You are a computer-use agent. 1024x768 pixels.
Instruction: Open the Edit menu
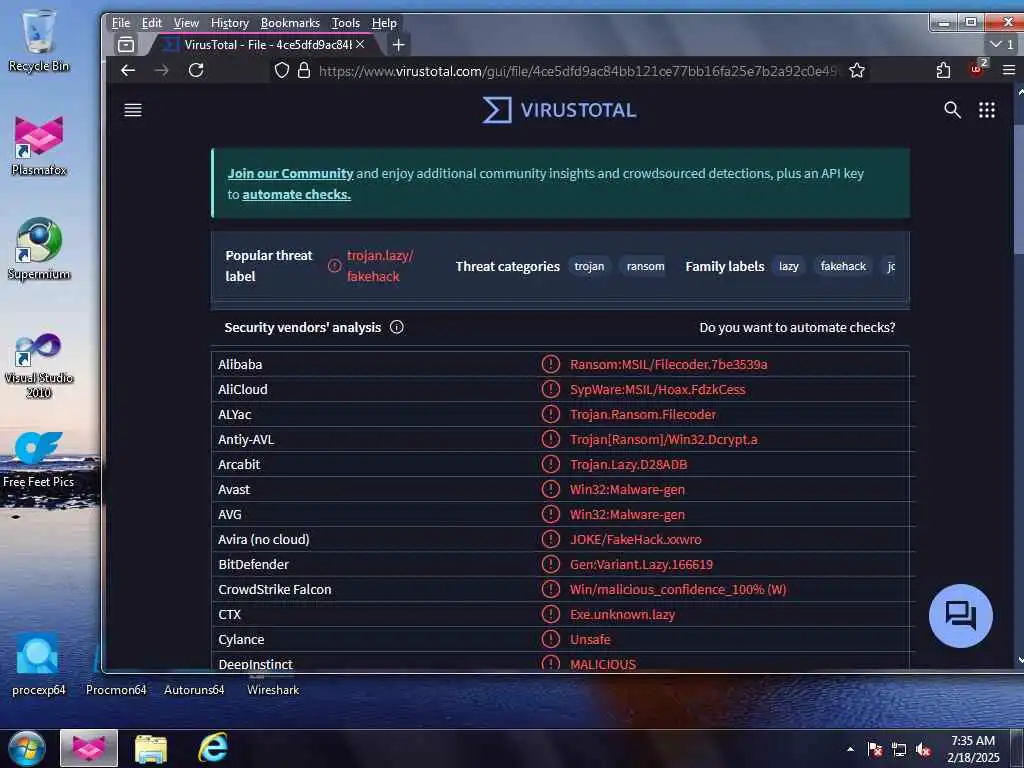pyautogui.click(x=152, y=23)
